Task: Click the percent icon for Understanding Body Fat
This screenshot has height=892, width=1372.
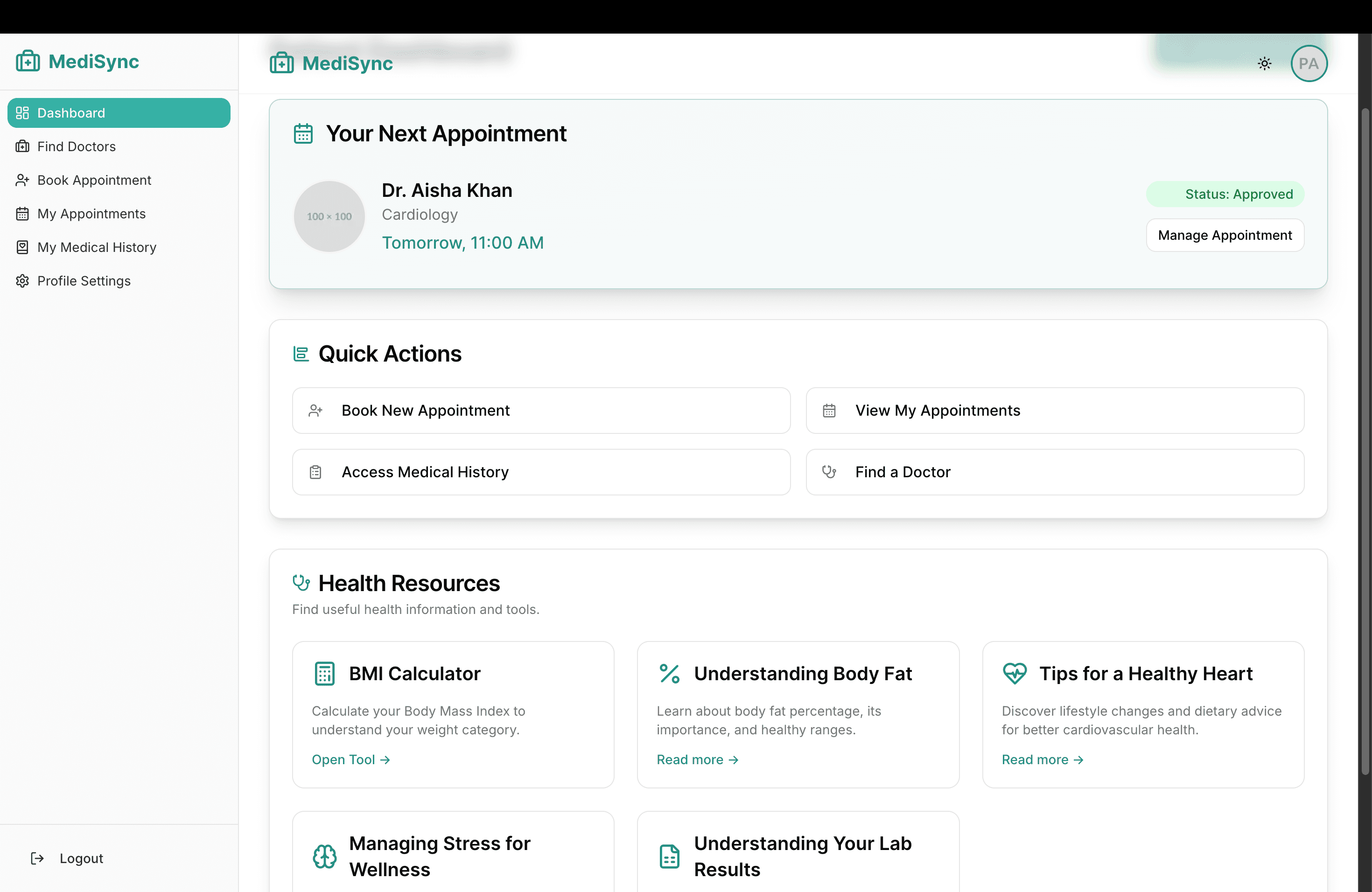Action: [669, 674]
